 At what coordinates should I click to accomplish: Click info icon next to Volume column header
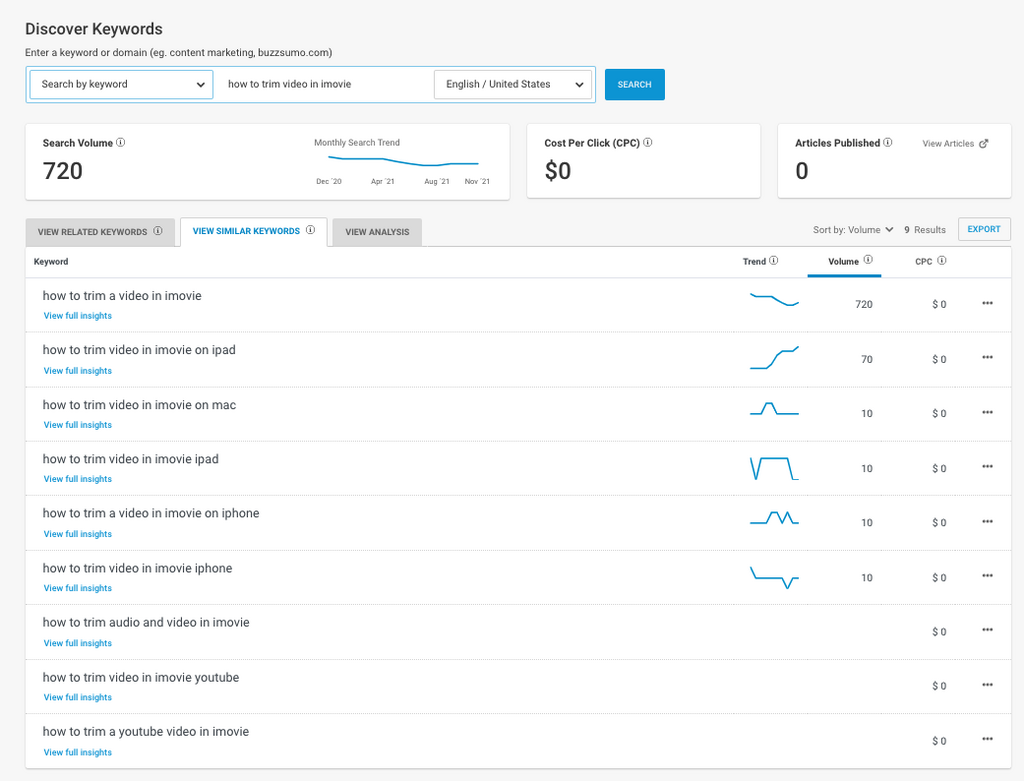[x=867, y=261]
